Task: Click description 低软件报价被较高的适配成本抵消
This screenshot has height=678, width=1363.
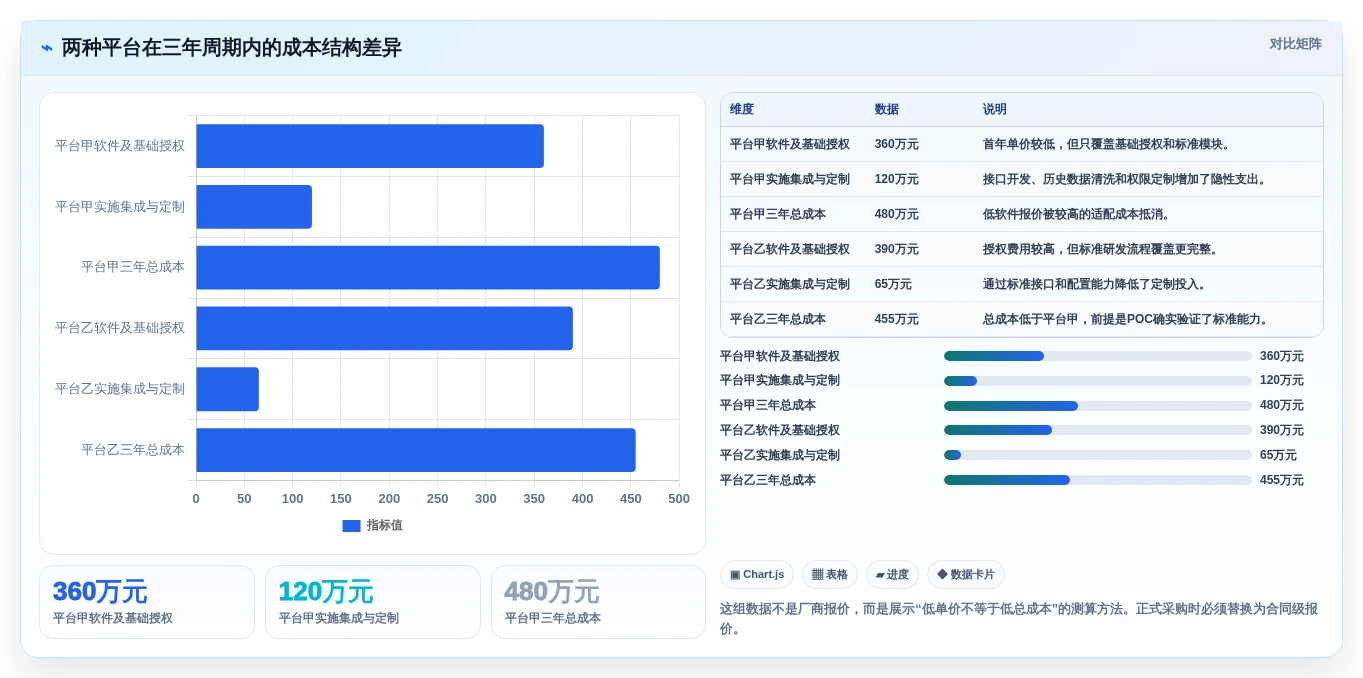Action: (x=1077, y=214)
